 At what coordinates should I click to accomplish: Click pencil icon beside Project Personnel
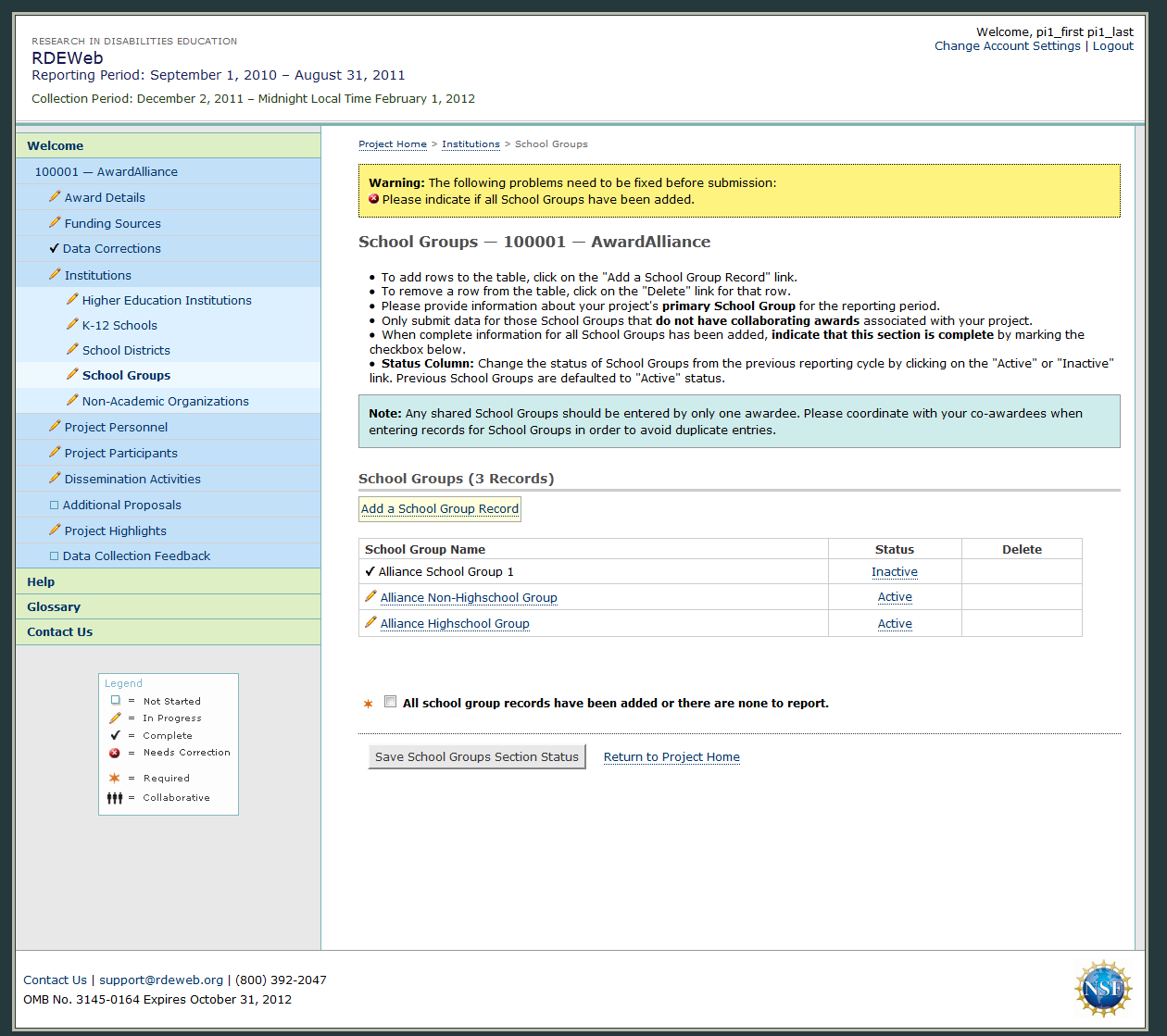[x=55, y=426]
